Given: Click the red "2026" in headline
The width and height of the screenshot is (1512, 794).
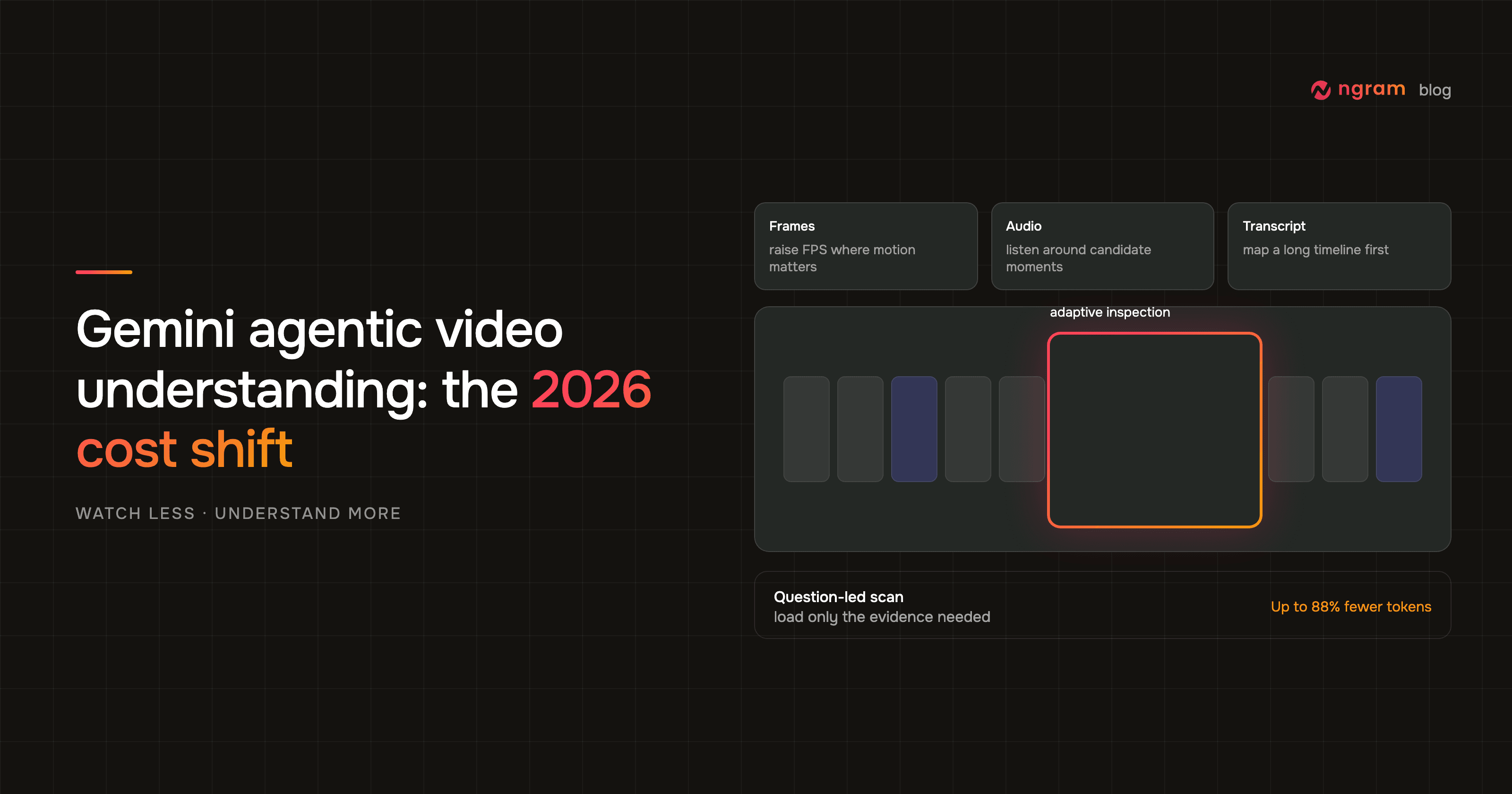Looking at the screenshot, I should pos(592,389).
